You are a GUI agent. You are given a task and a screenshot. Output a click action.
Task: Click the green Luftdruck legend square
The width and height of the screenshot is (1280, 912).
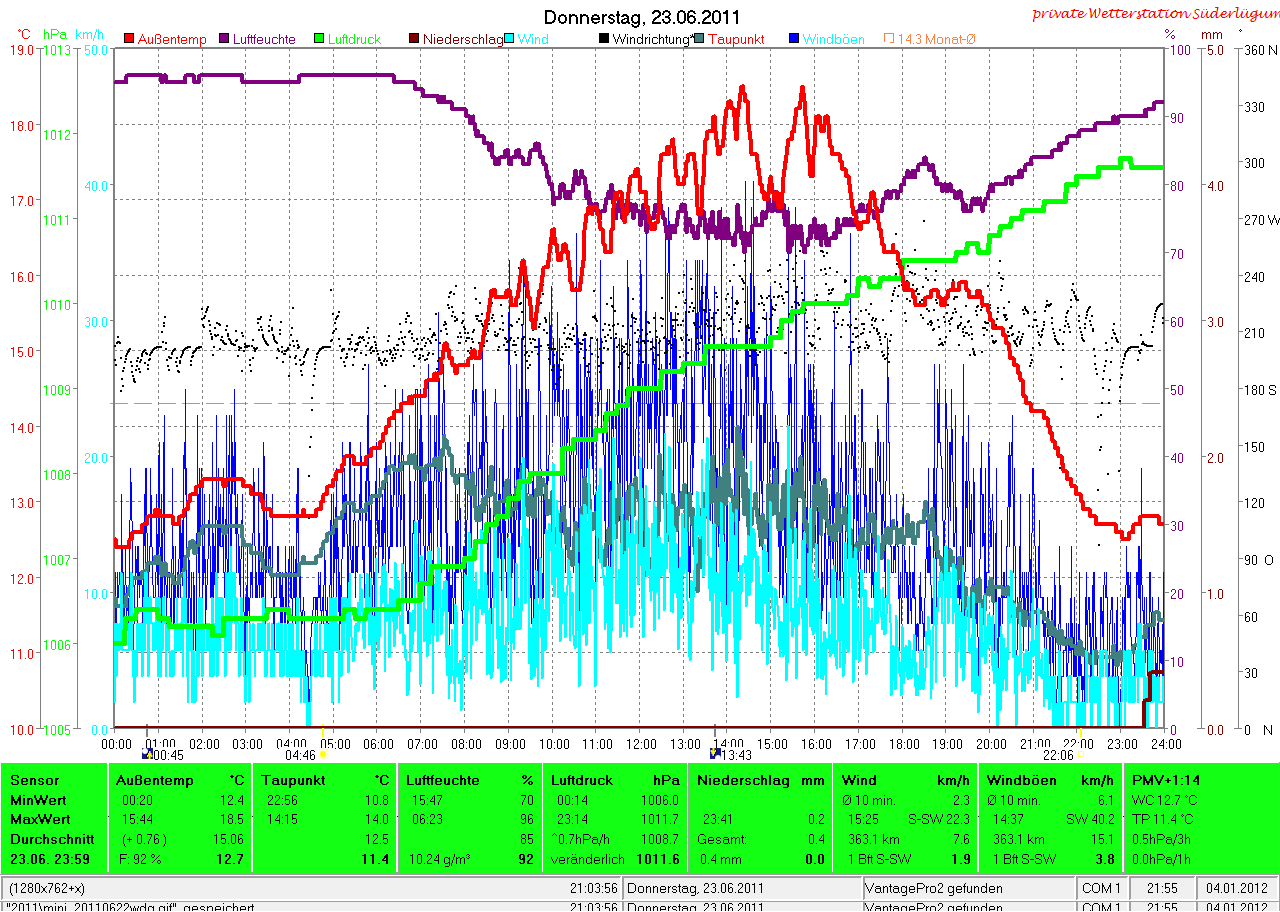coord(319,39)
